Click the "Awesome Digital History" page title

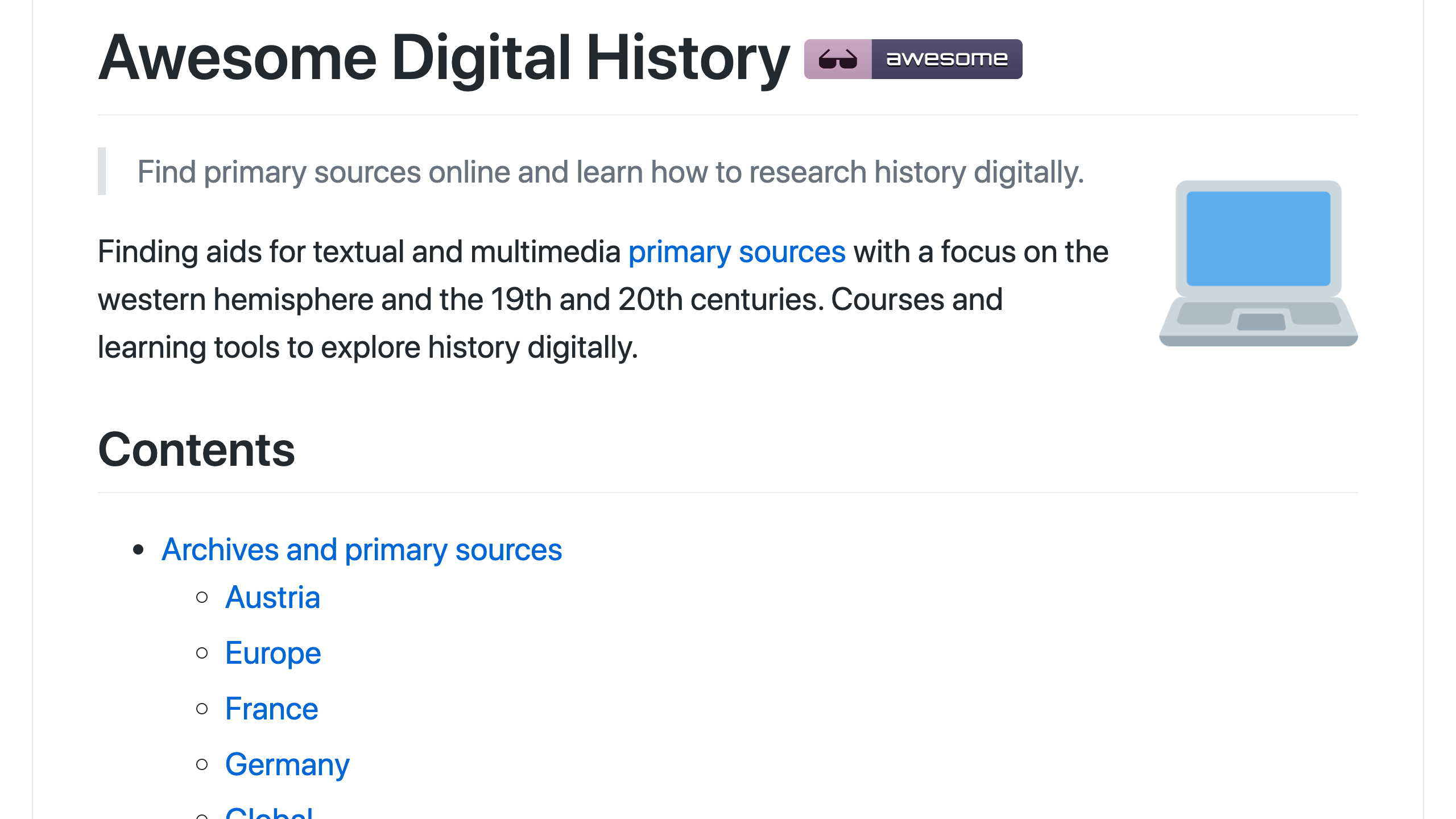pos(444,59)
